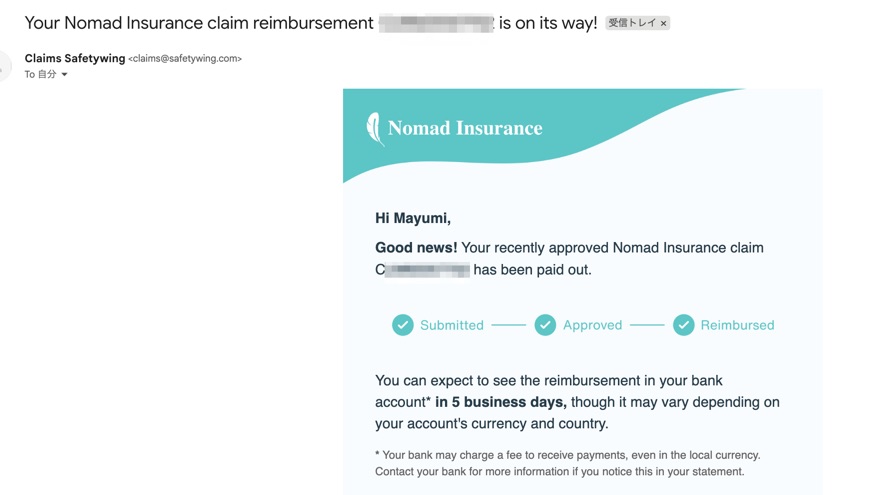Expand recipient details arrow next to To 自分
The image size is (874, 495).
point(64,75)
